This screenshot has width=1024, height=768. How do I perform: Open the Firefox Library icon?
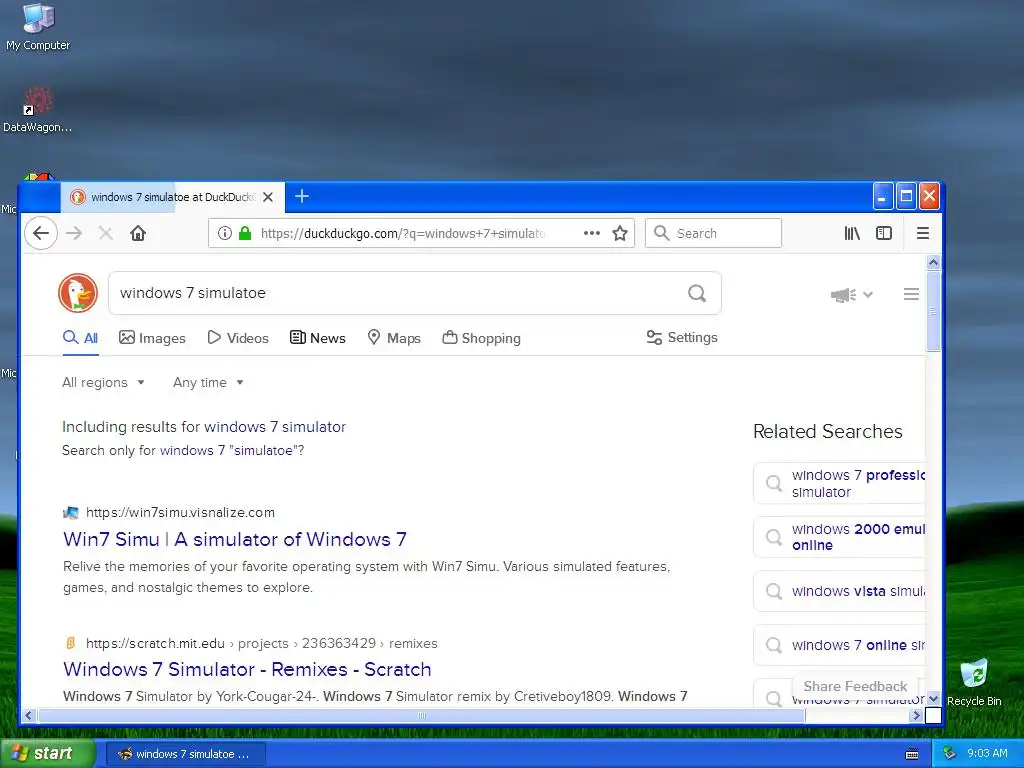pos(852,233)
